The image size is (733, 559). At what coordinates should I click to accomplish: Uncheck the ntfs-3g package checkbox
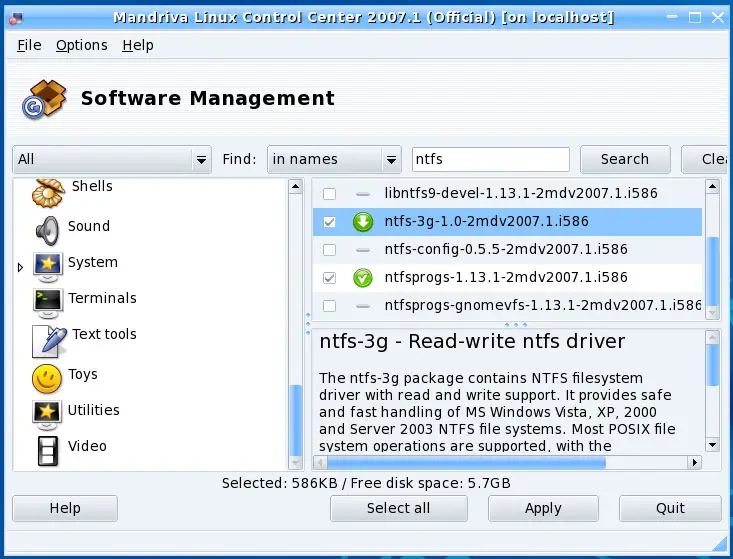tap(330, 222)
